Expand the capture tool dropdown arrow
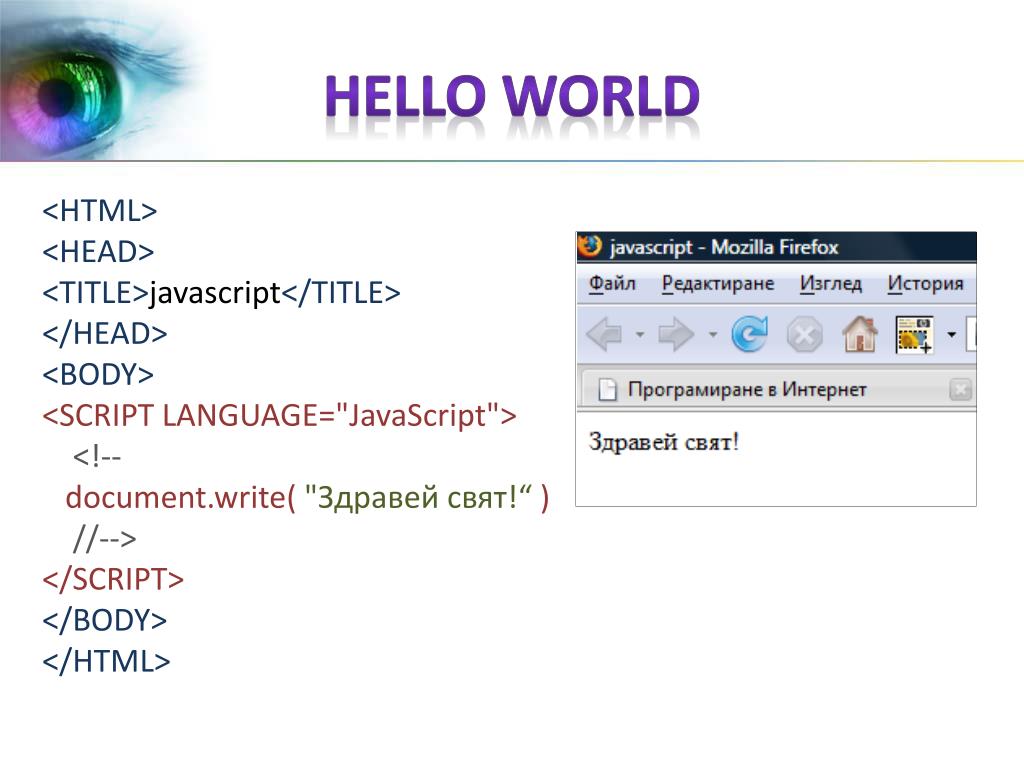 click(952, 335)
